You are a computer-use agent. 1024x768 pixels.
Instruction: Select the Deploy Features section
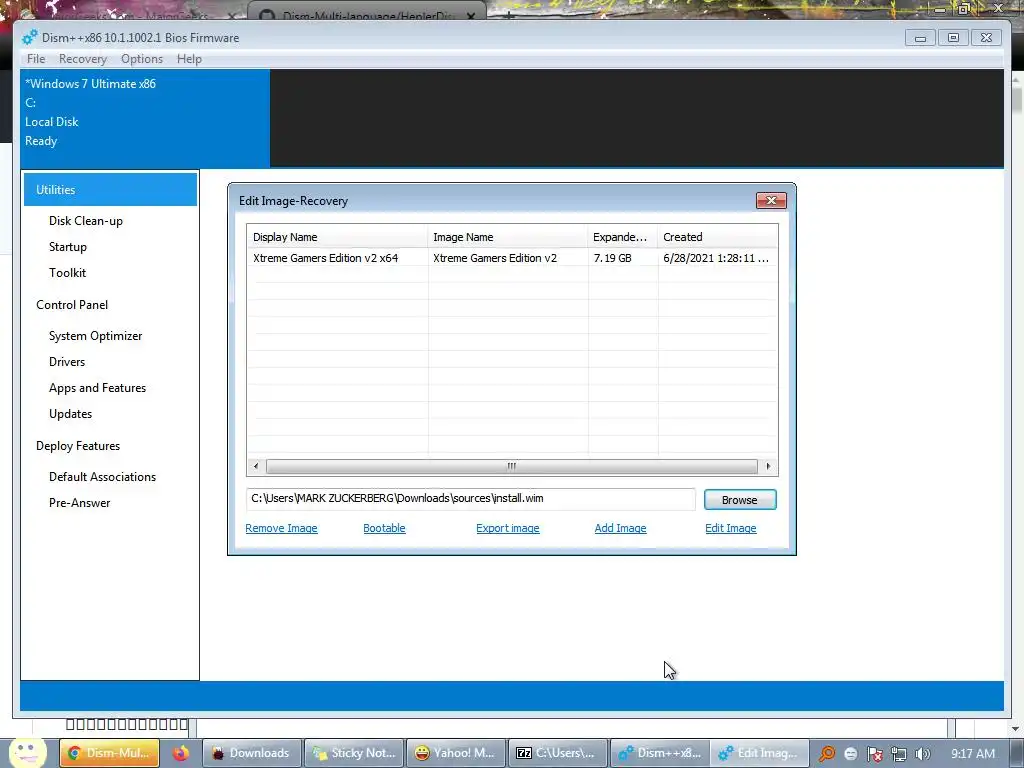[78, 446]
